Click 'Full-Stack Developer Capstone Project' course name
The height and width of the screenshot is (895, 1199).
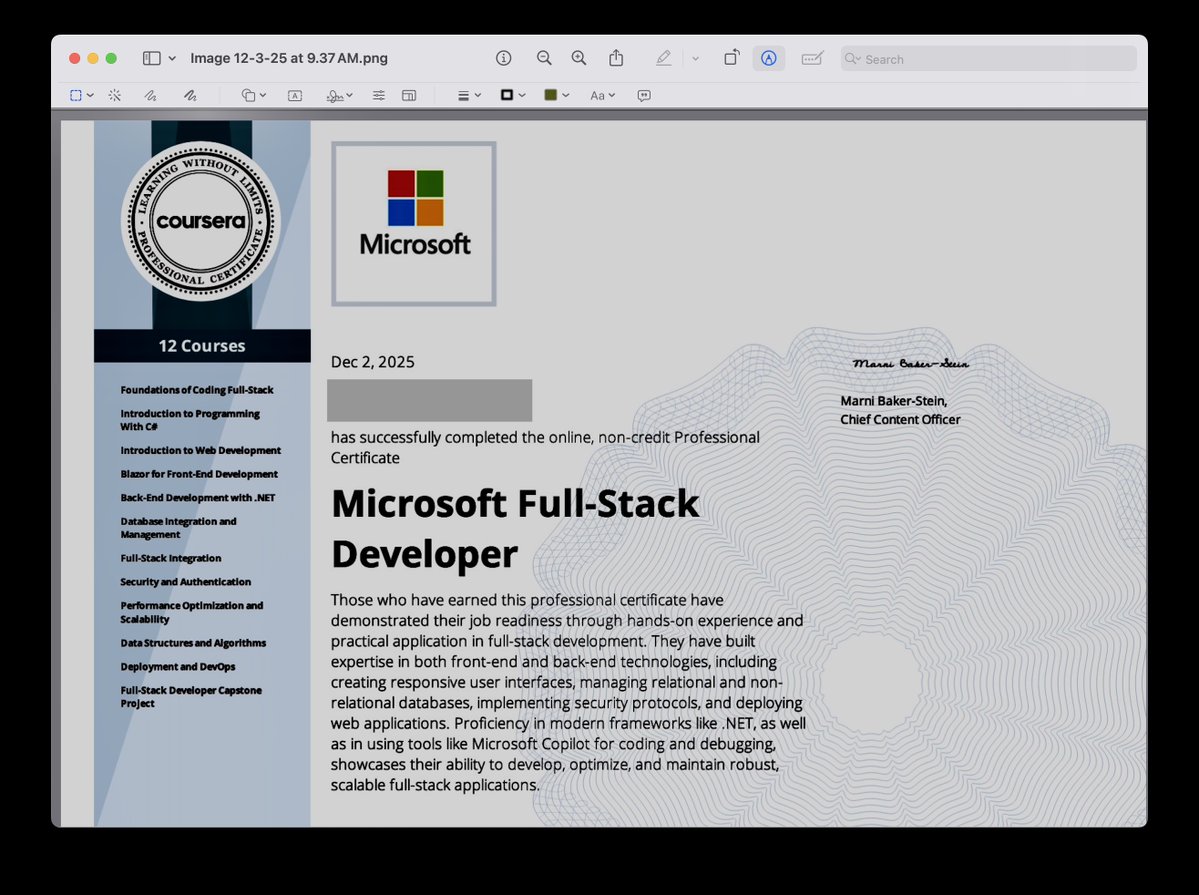[x=190, y=697]
